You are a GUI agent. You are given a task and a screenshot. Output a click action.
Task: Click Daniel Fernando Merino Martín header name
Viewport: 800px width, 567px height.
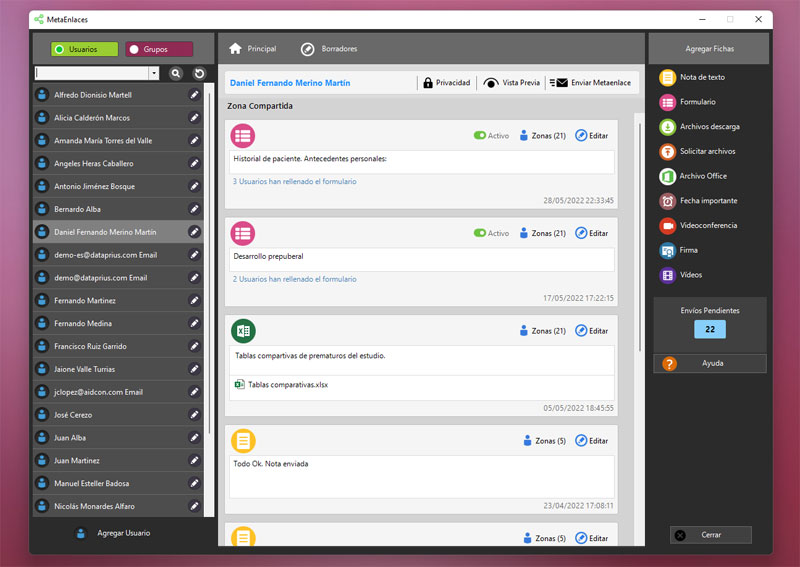290,83
